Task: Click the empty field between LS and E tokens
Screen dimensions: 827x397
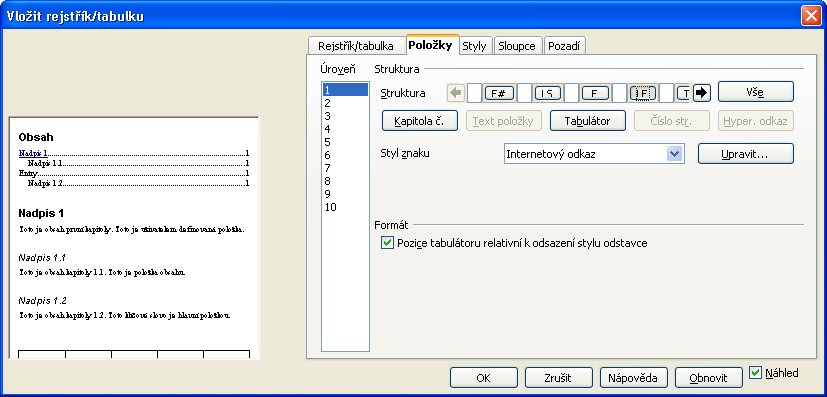Action: point(572,93)
